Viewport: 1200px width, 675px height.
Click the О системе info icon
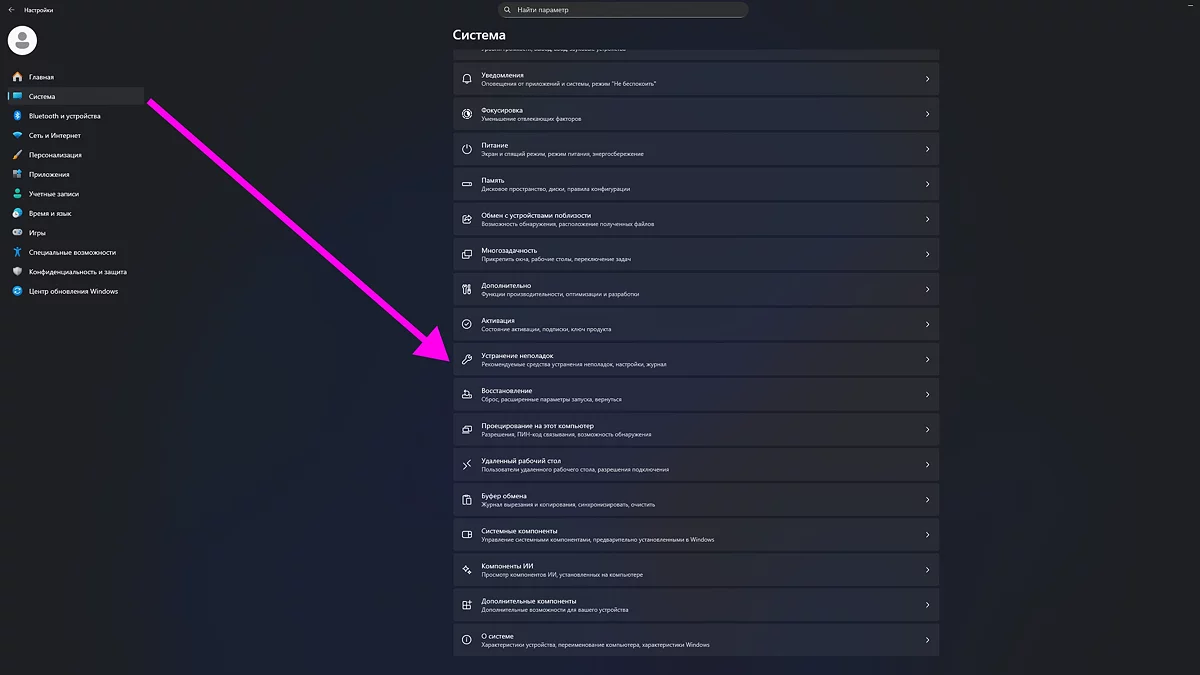pyautogui.click(x=467, y=640)
